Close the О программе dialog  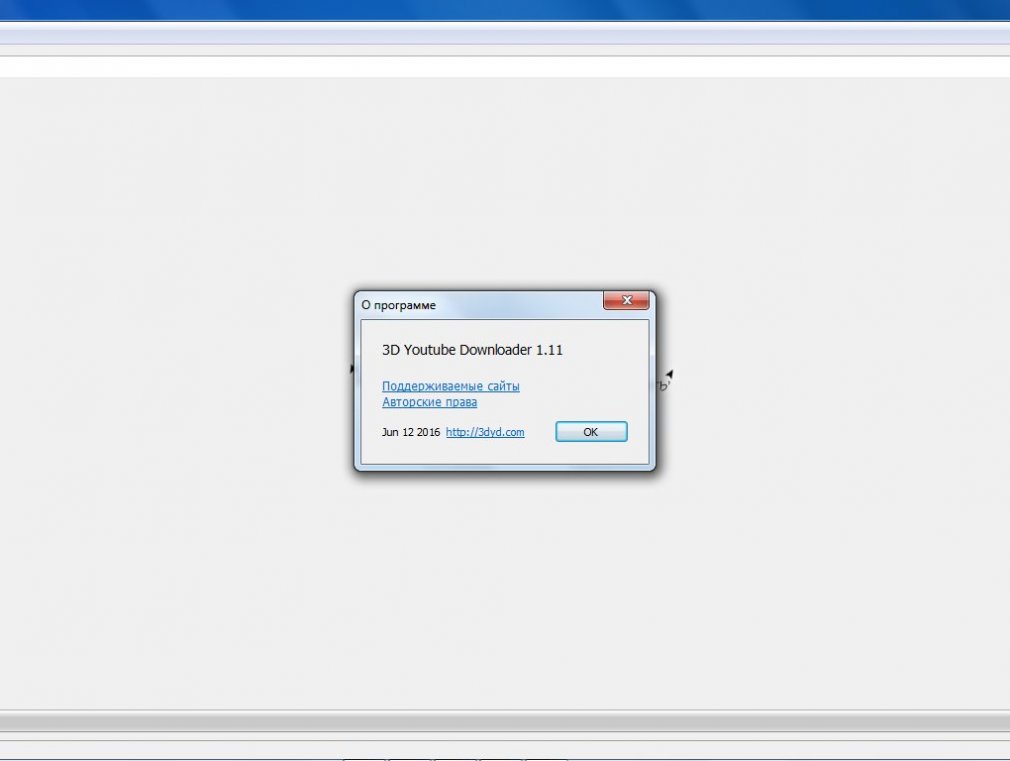tap(626, 300)
